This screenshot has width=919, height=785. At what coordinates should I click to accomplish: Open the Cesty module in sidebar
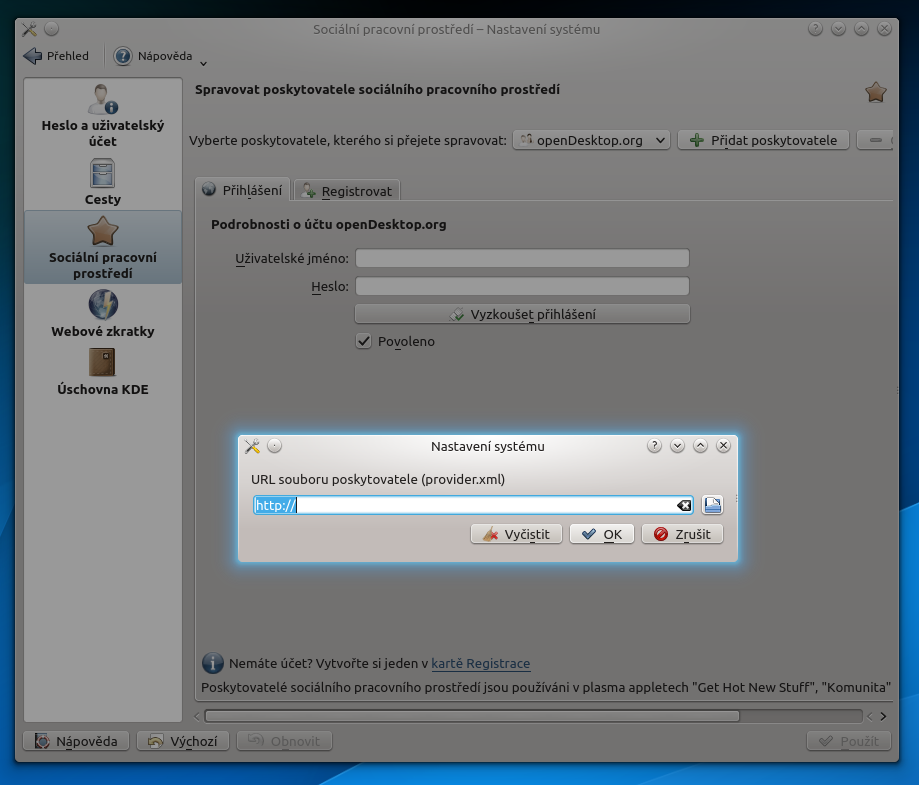click(x=103, y=182)
